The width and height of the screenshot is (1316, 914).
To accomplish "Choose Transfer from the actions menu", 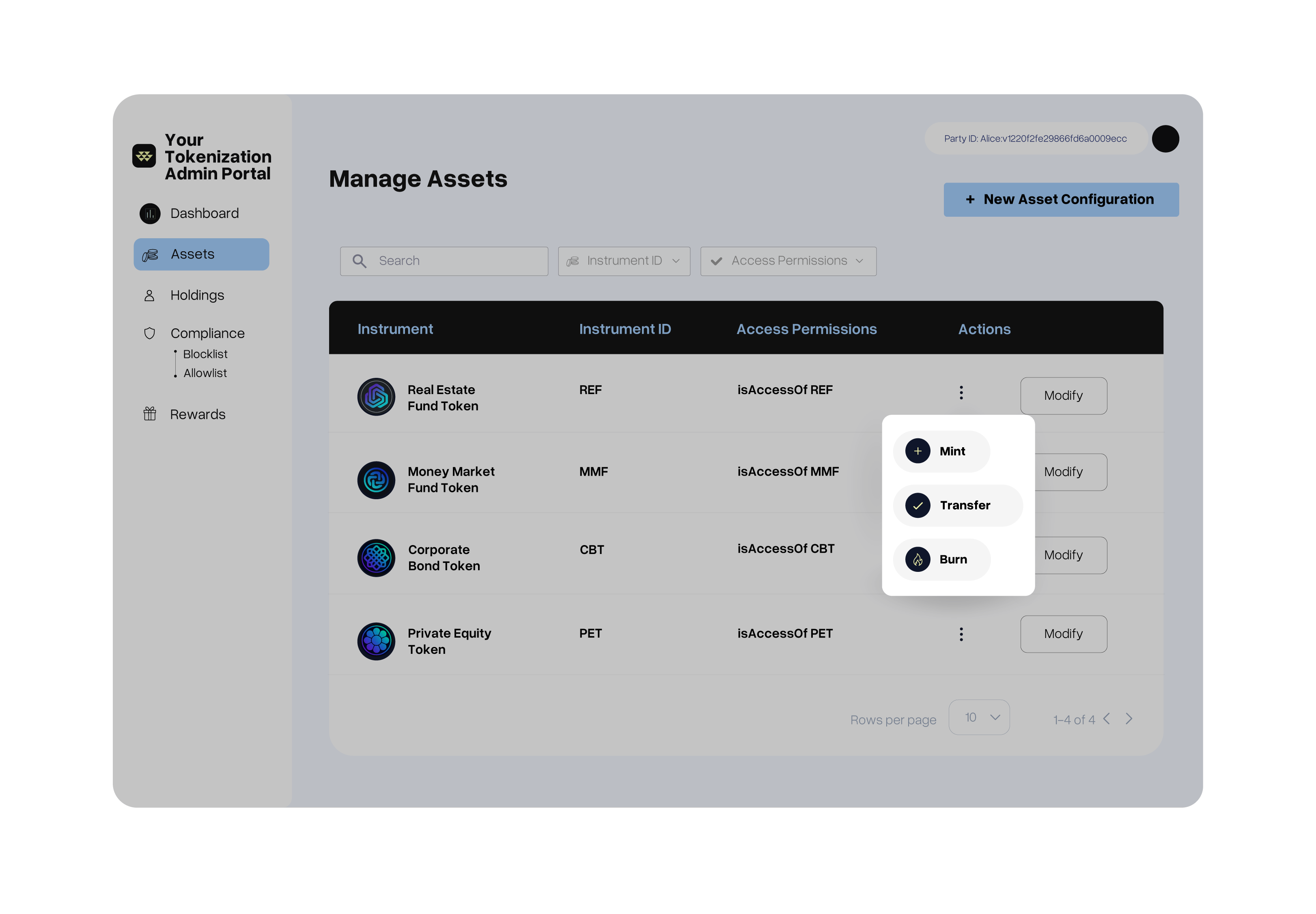I will pyautogui.click(x=958, y=506).
